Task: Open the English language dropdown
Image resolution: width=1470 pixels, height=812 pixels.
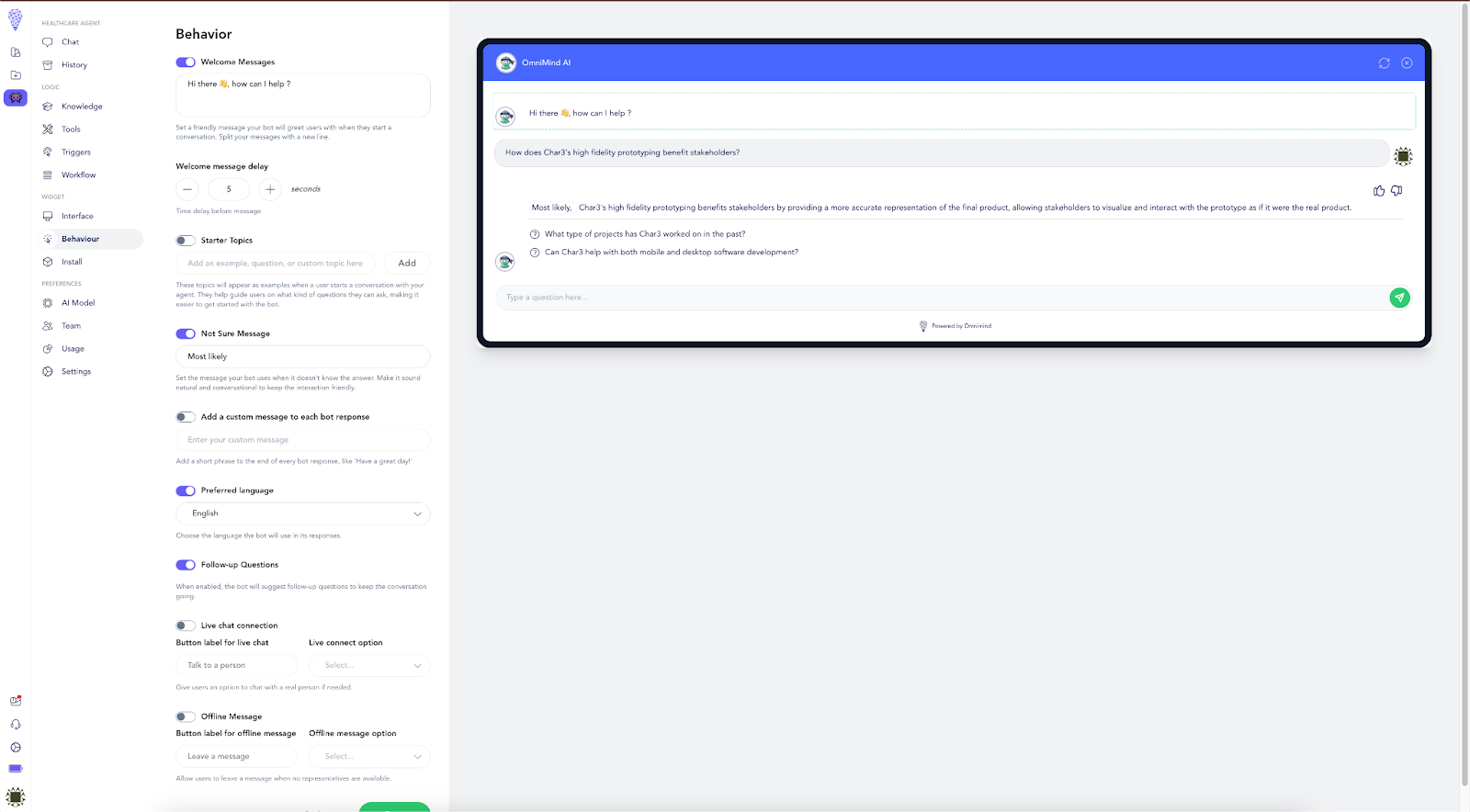Action: [303, 513]
